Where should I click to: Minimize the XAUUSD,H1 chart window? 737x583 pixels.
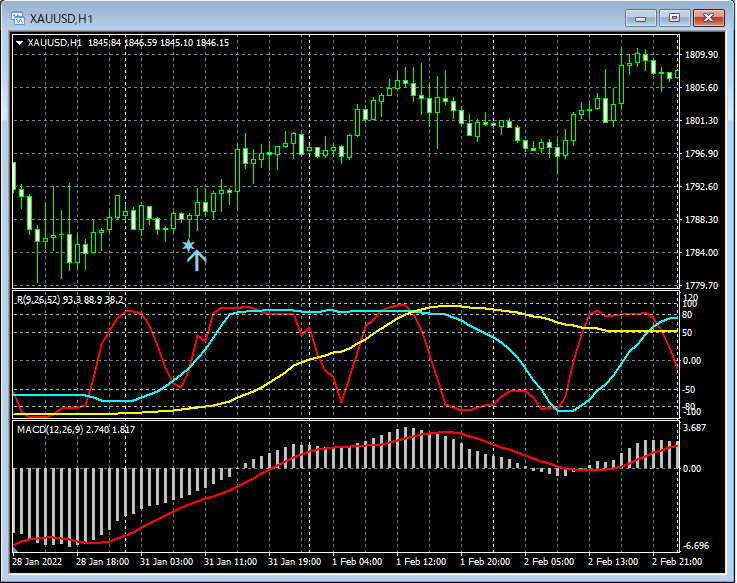coord(640,18)
